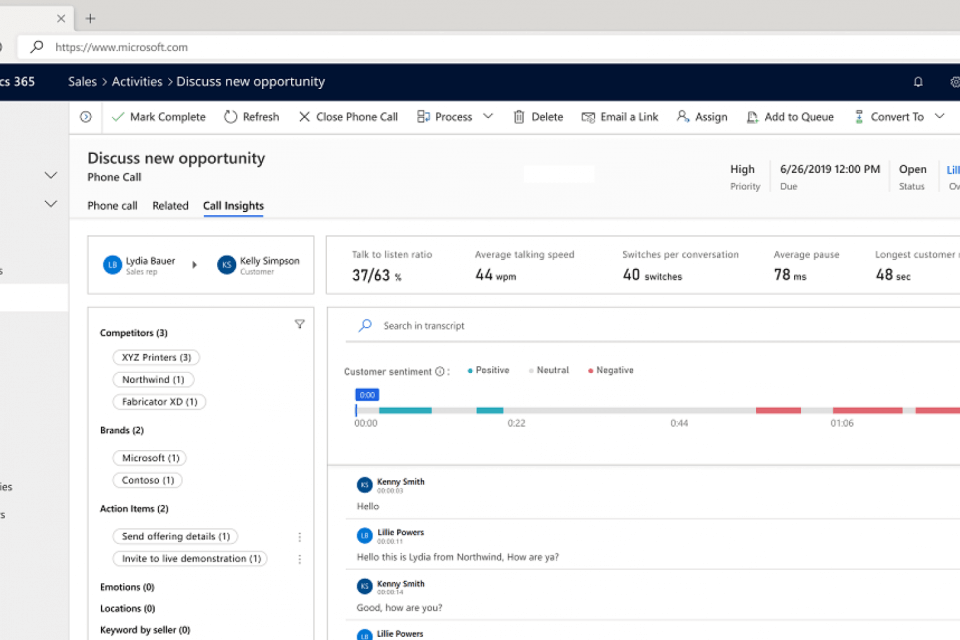The height and width of the screenshot is (640, 960).
Task: Open the Related tab
Action: [170, 206]
